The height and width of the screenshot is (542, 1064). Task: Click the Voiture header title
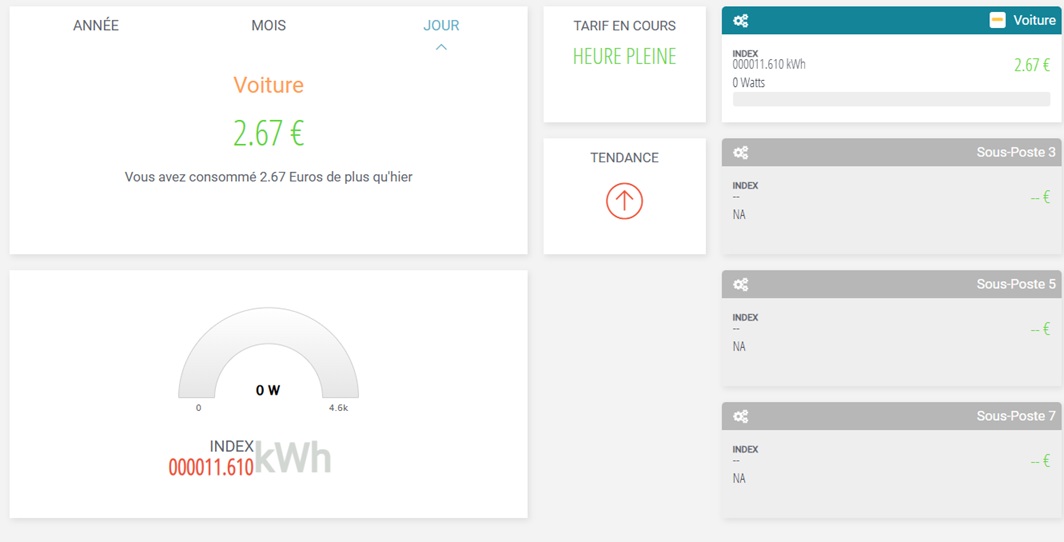[1034, 20]
